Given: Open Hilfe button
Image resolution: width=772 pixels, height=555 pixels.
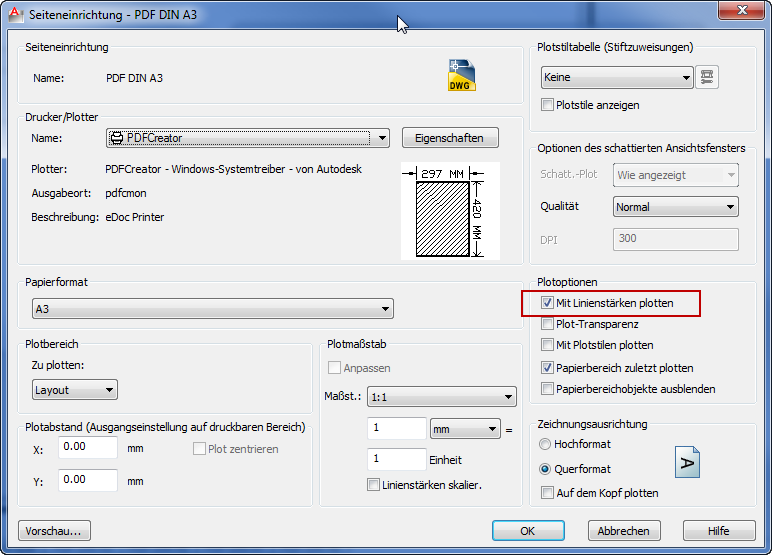Looking at the screenshot, I should click(x=719, y=531).
